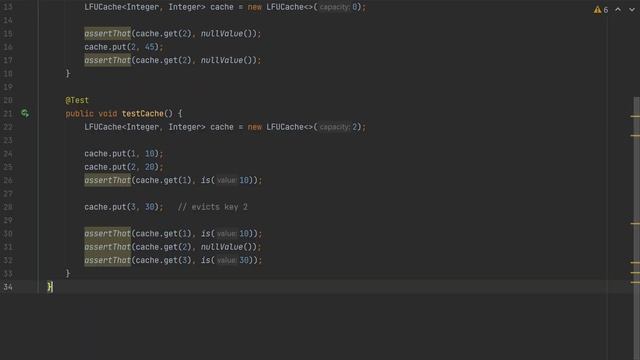Click nullValue() on line 31
Image resolution: width=640 pixels, height=360 pixels.
click(x=228, y=247)
